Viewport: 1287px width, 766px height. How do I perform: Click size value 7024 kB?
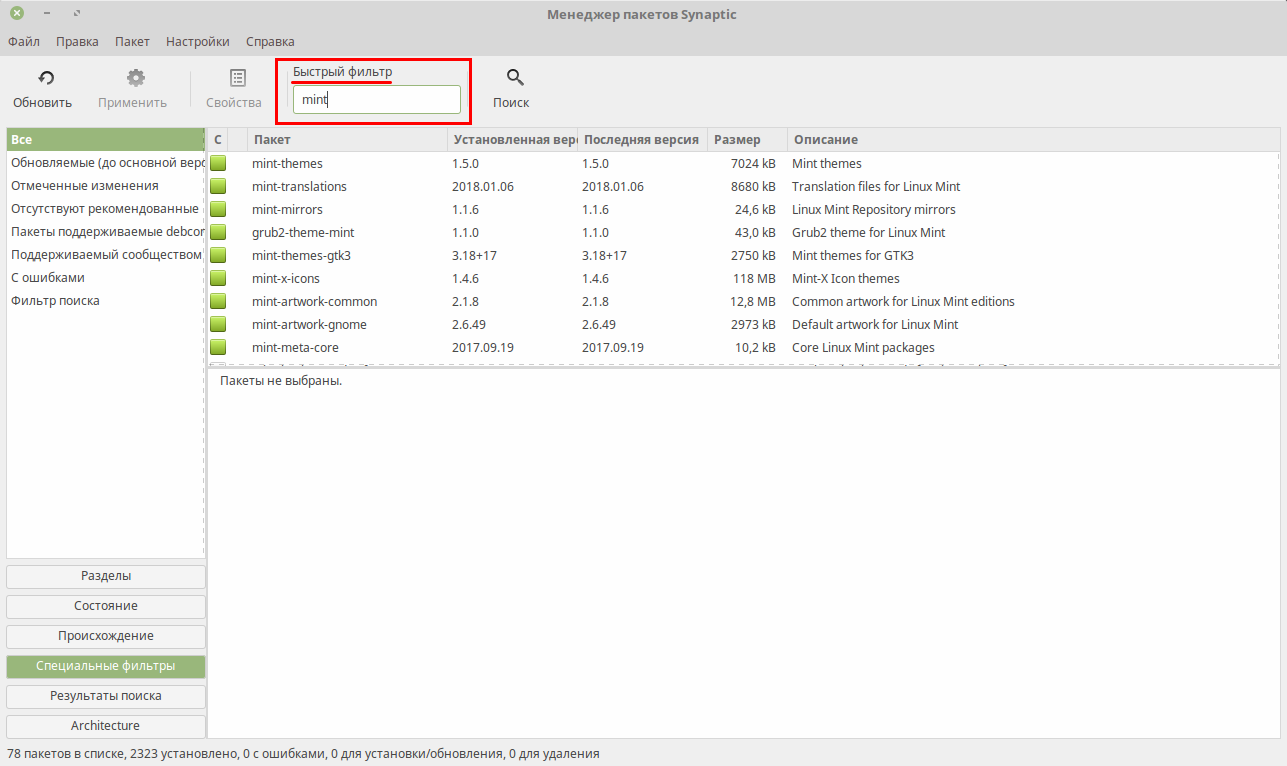pyautogui.click(x=753, y=163)
